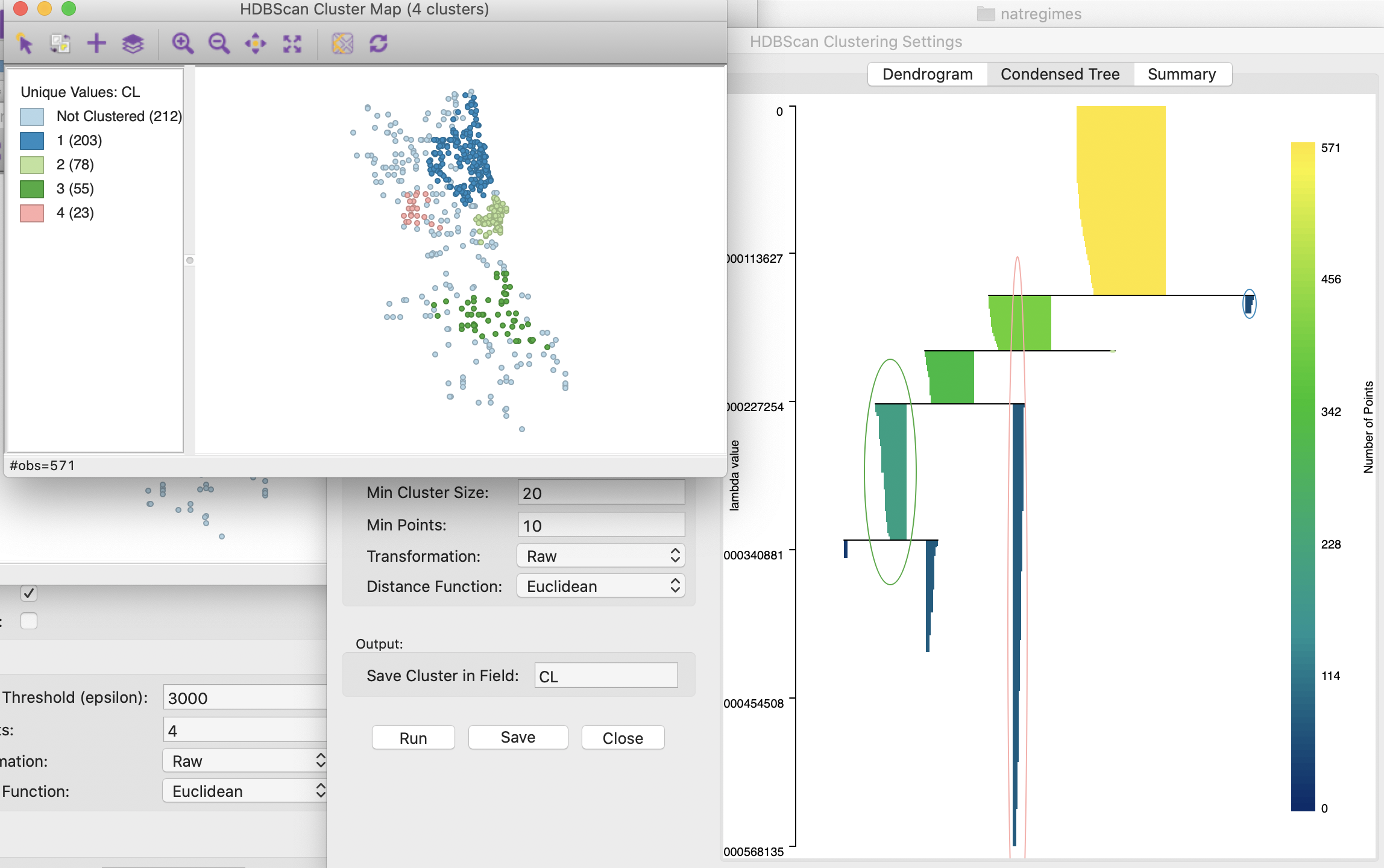This screenshot has width=1384, height=868.
Task: Click the Not Clustered legend color swatch
Action: (x=31, y=116)
